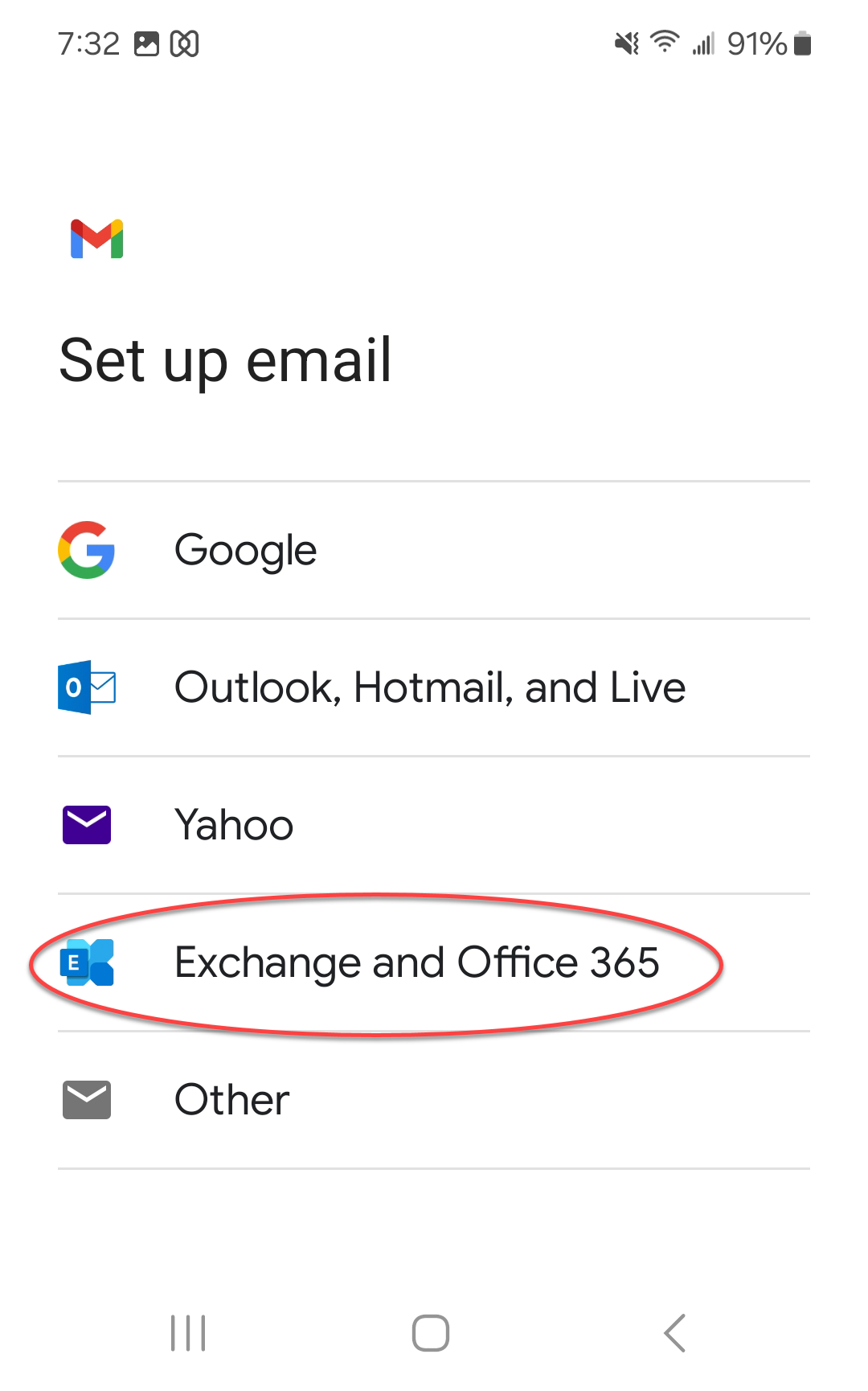Viewport: 868px width, 1391px height.
Task: Select the Outlook envelope icon
Action: coord(87,687)
